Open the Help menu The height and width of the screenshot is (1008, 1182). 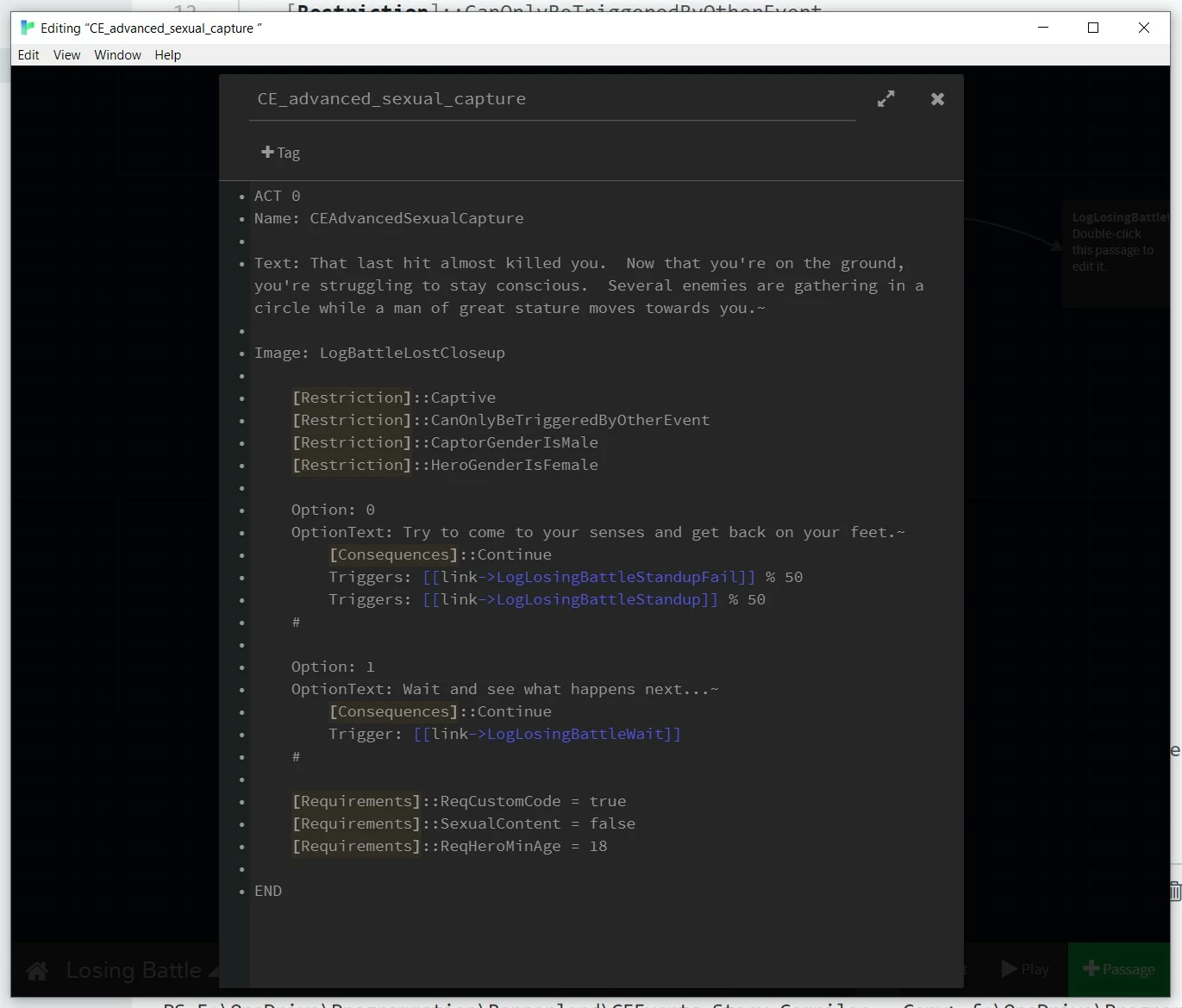(x=167, y=55)
